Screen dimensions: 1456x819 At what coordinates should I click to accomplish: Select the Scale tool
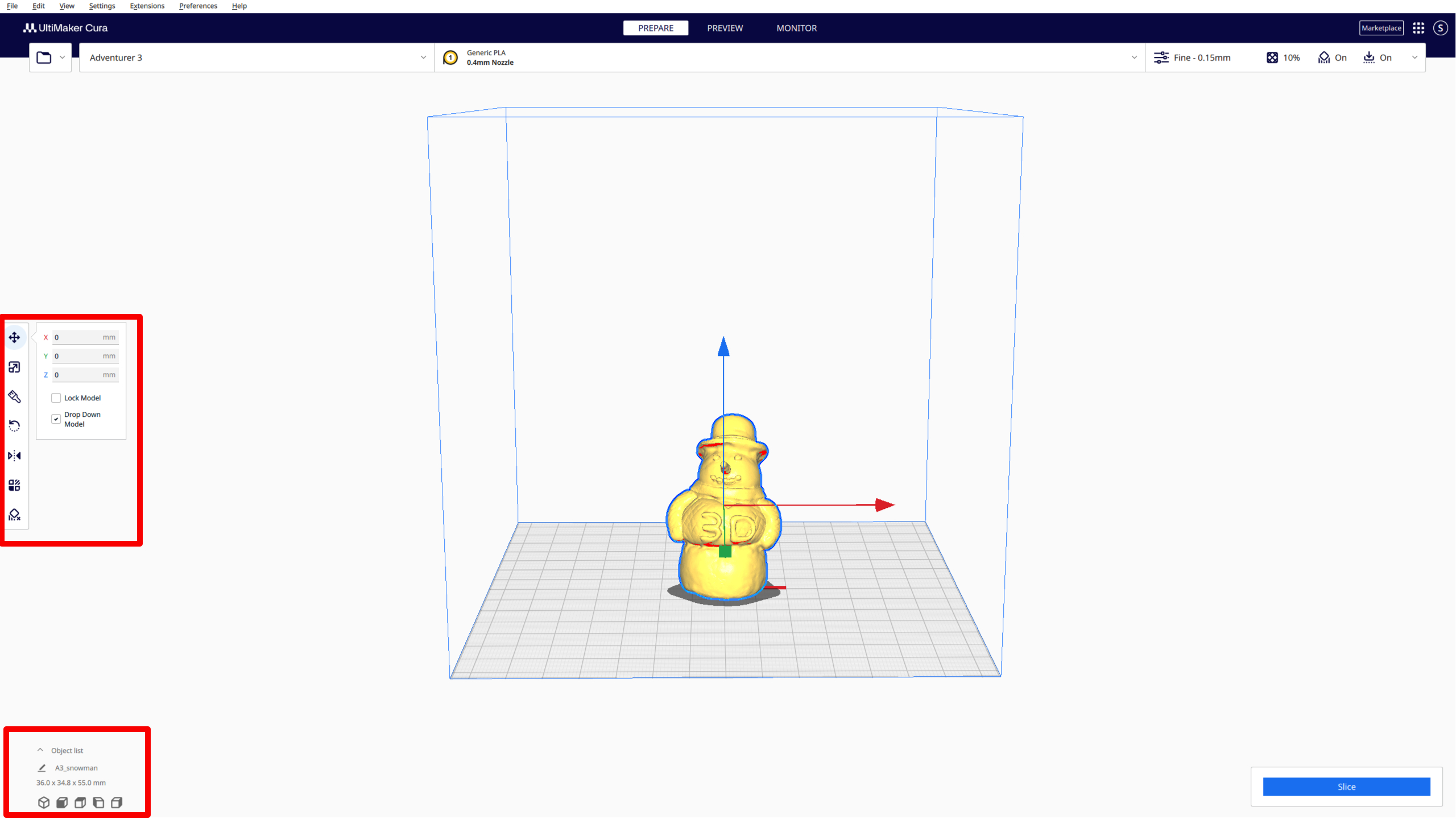click(x=14, y=367)
